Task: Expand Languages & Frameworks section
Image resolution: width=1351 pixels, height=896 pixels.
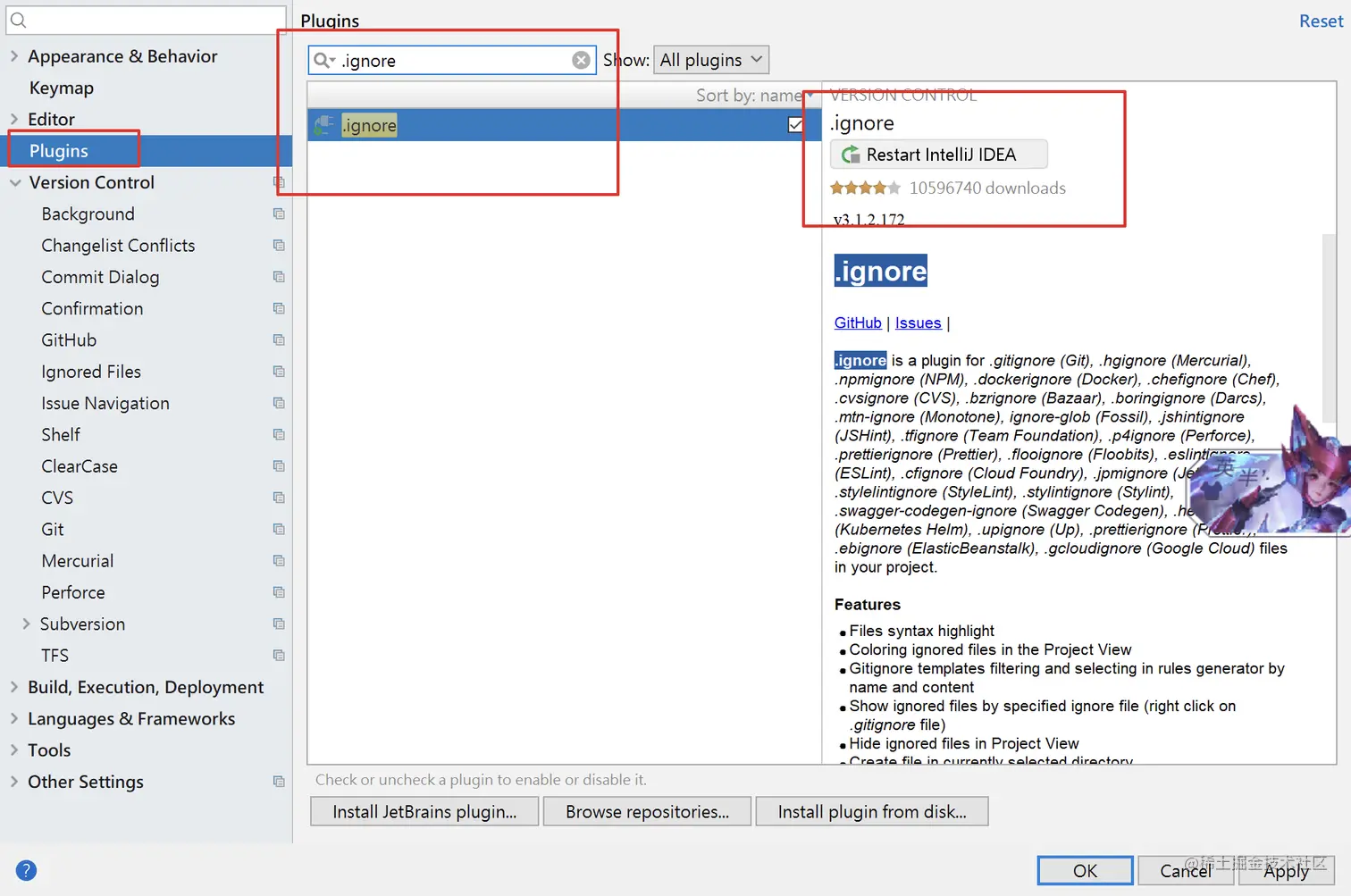Action: coord(14,718)
